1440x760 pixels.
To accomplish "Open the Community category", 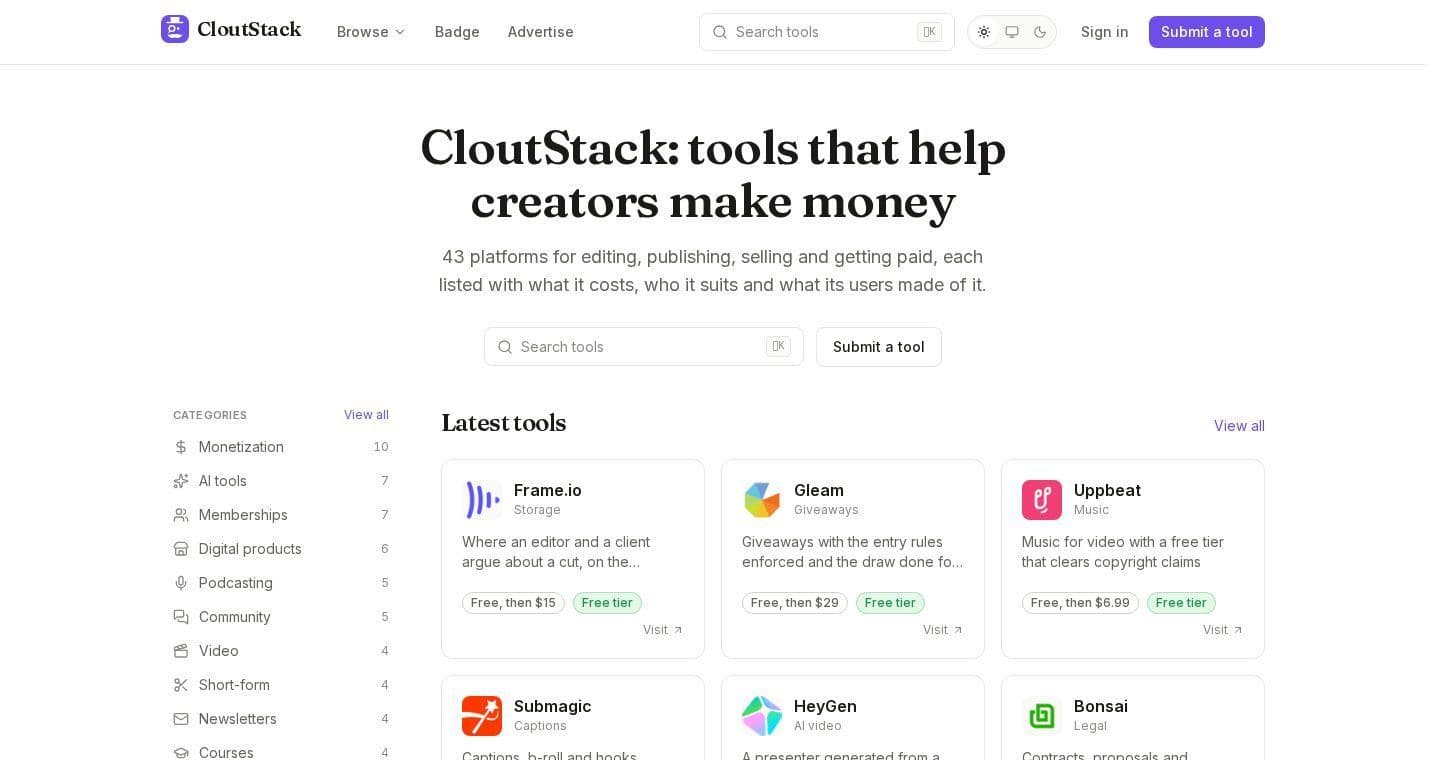I will [281, 617].
